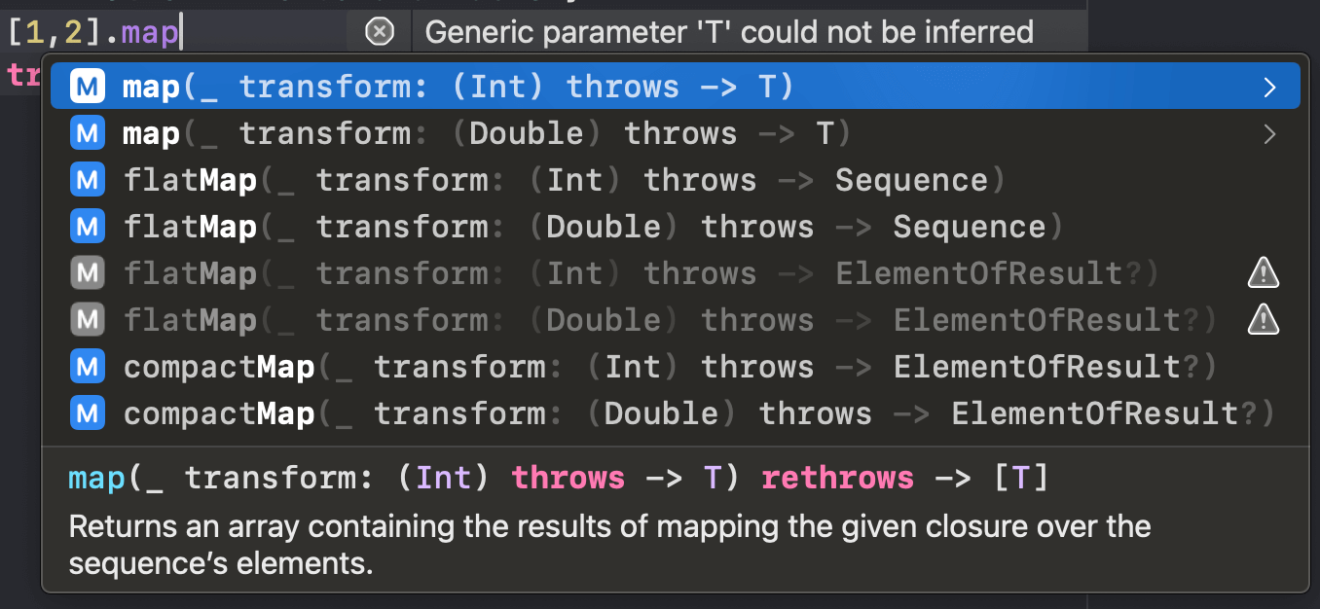
Task: Click the red error circle icon beside the message
Action: click(x=380, y=32)
